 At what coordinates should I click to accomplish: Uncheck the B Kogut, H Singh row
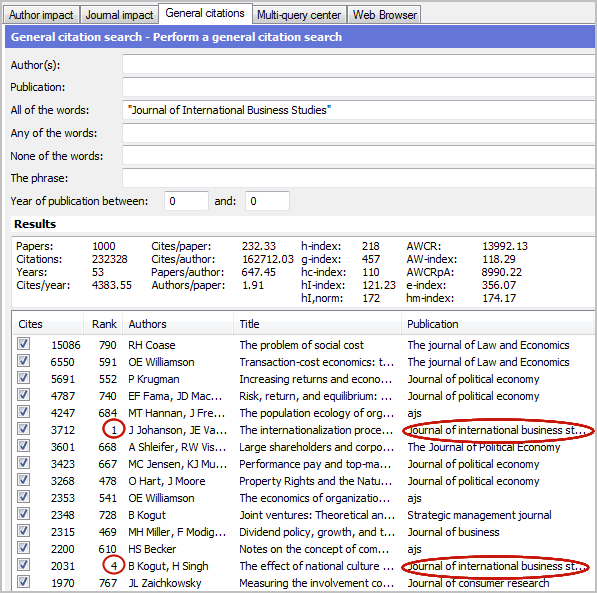pos(23,565)
